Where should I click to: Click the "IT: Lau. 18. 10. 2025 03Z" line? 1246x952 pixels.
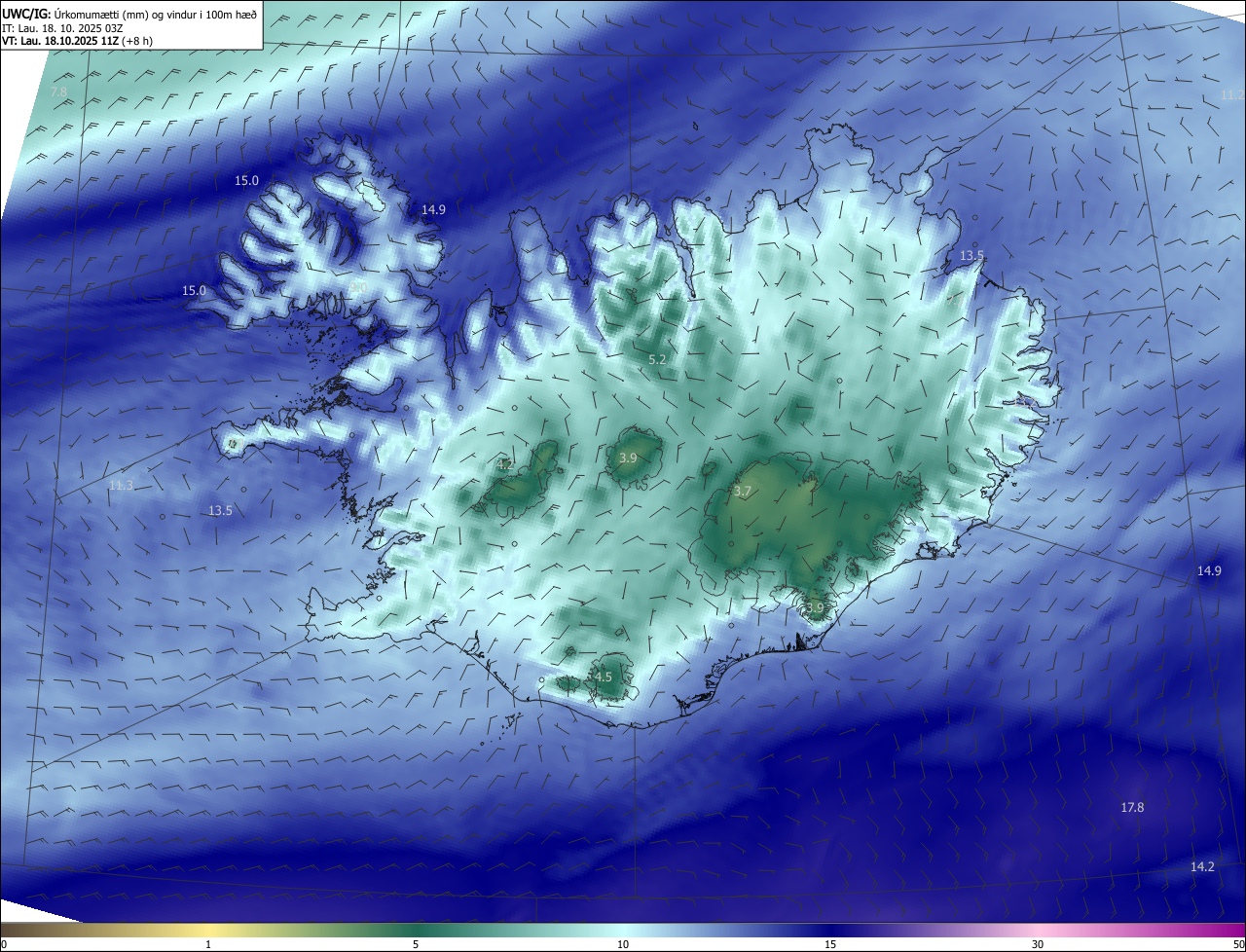61,28
